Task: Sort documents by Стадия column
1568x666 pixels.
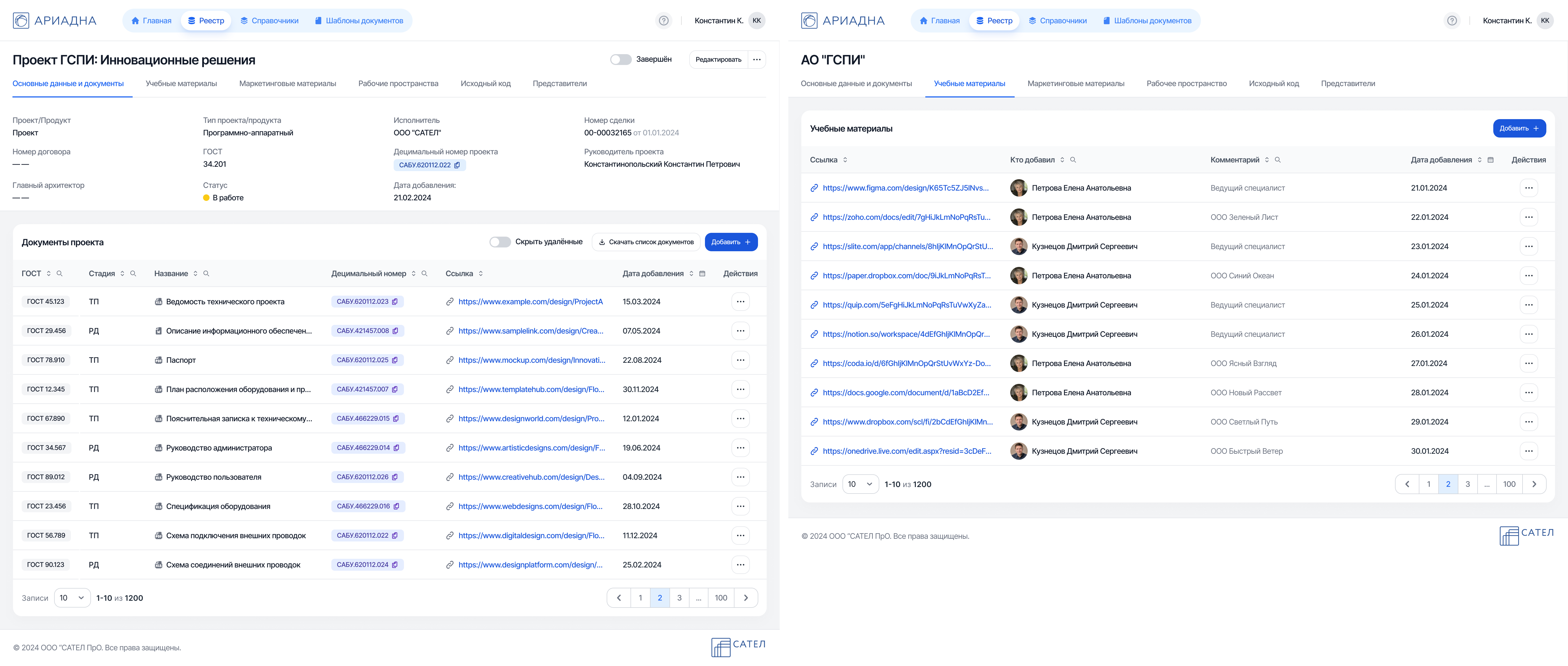Action: (122, 274)
